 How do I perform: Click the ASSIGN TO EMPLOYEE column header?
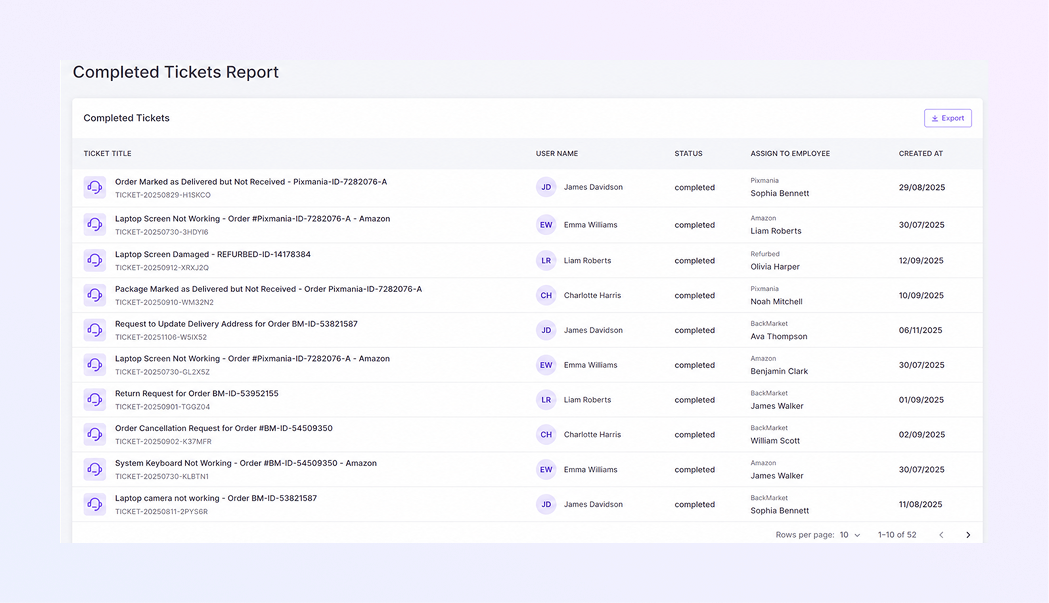click(790, 153)
